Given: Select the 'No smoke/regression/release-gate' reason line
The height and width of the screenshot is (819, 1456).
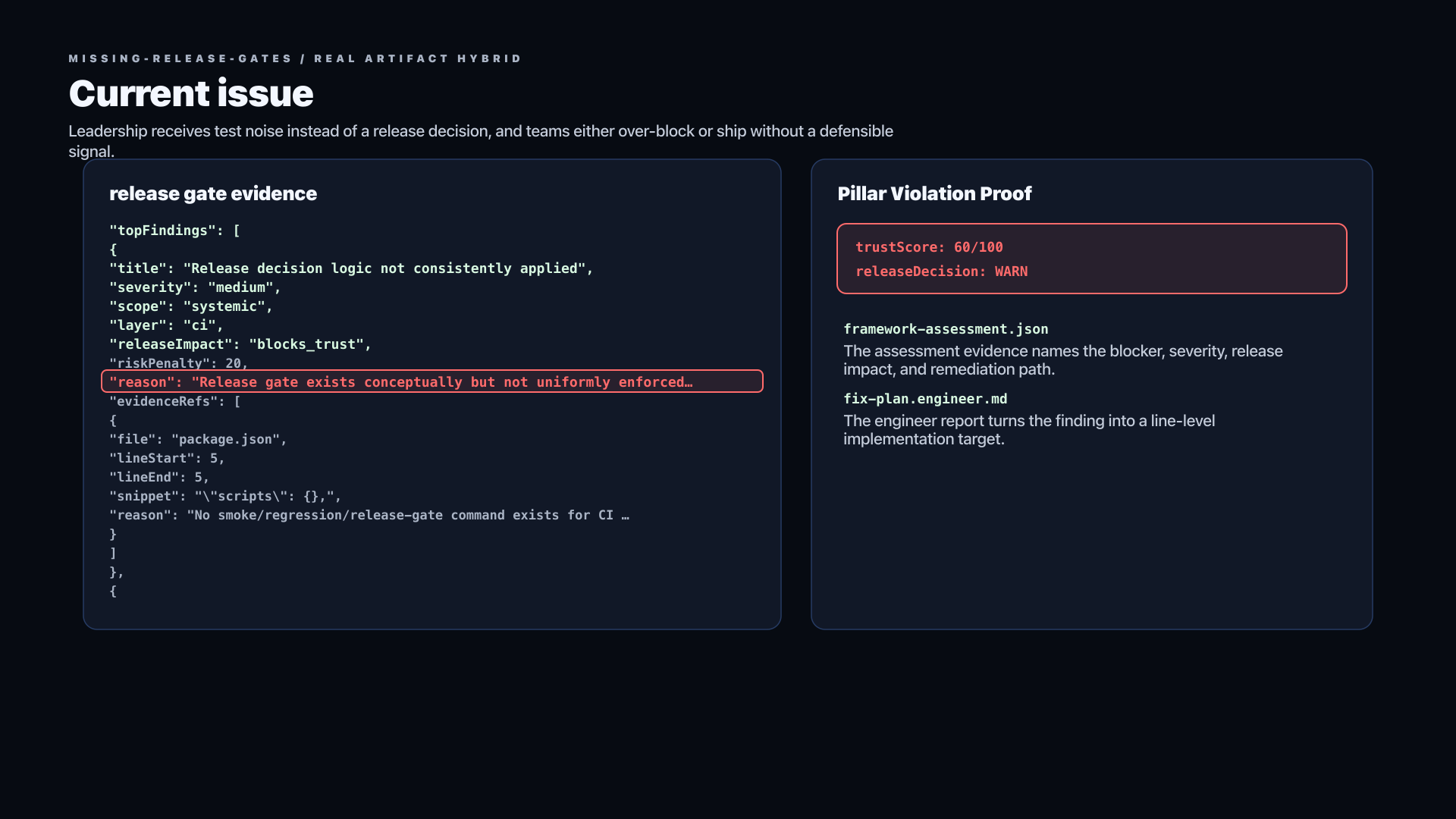Looking at the screenshot, I should (369, 515).
